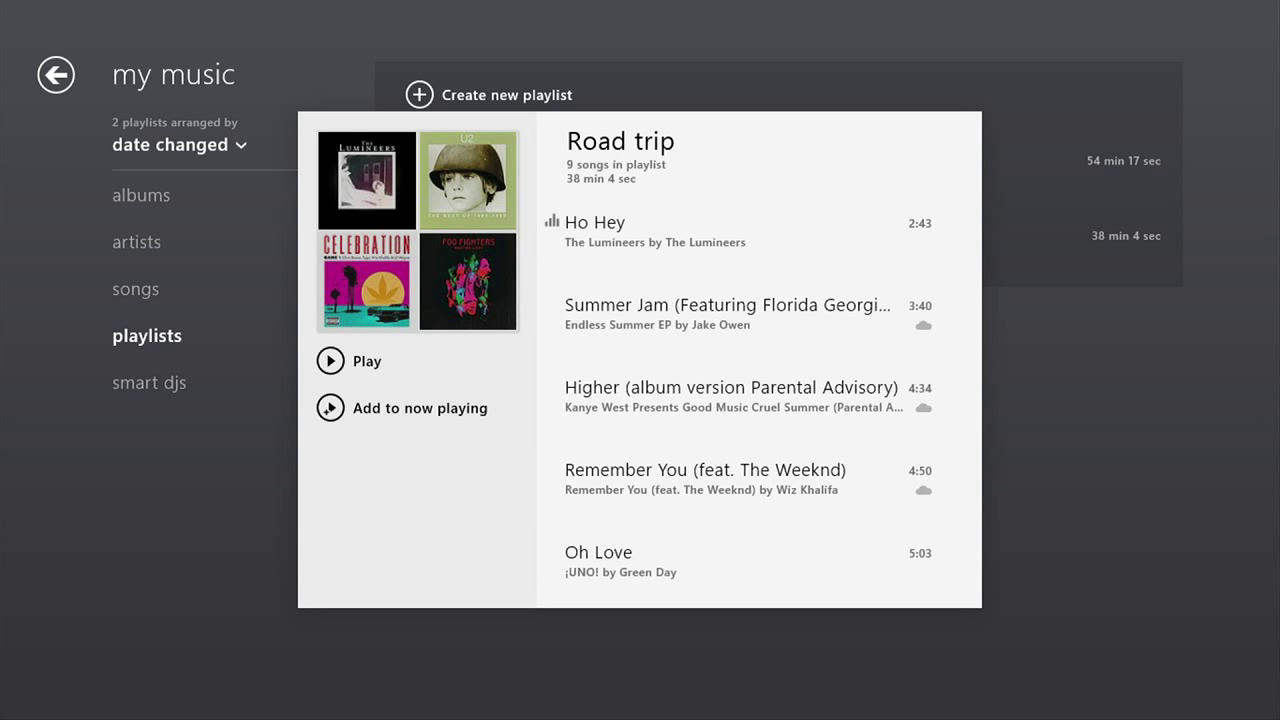Select the song Oh Love
This screenshot has height=720, width=1280.
[598, 553]
